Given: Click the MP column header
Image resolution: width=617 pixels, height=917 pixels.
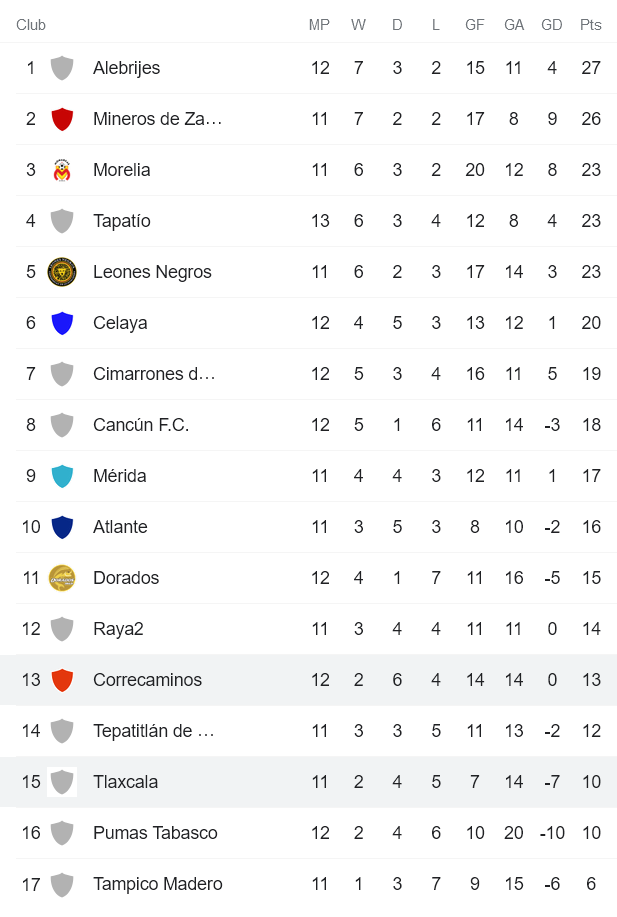Looking at the screenshot, I should pyautogui.click(x=319, y=25).
